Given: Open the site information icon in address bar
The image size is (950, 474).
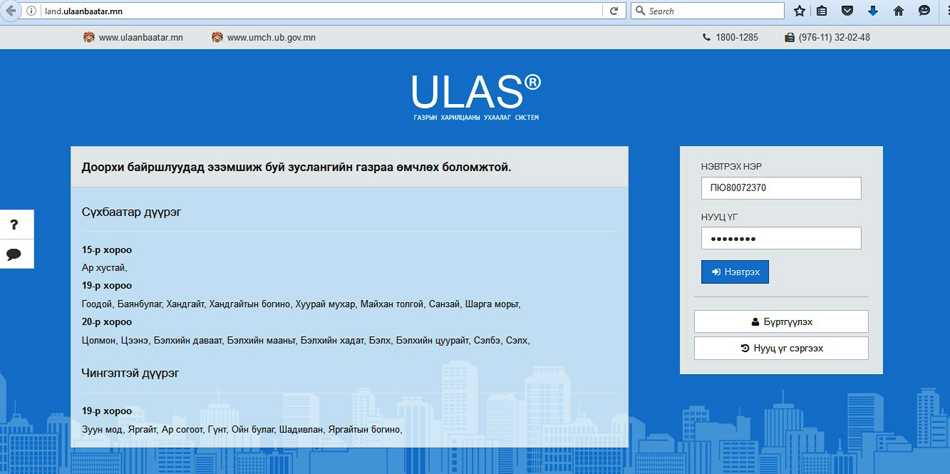Looking at the screenshot, I should coord(32,11).
